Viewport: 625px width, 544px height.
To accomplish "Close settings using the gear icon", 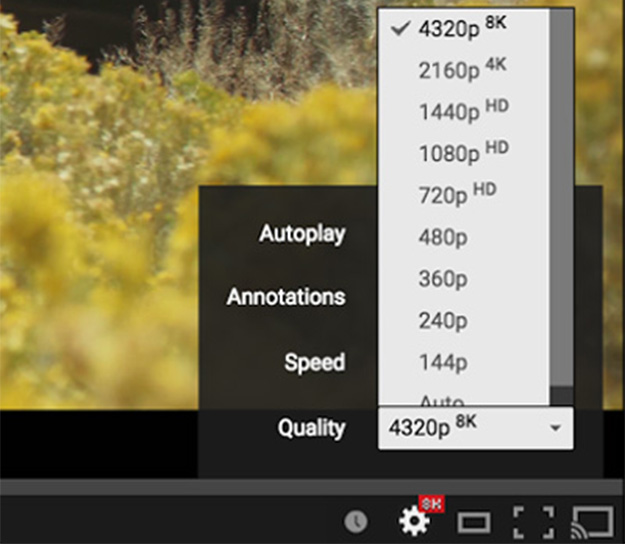I will [x=414, y=520].
